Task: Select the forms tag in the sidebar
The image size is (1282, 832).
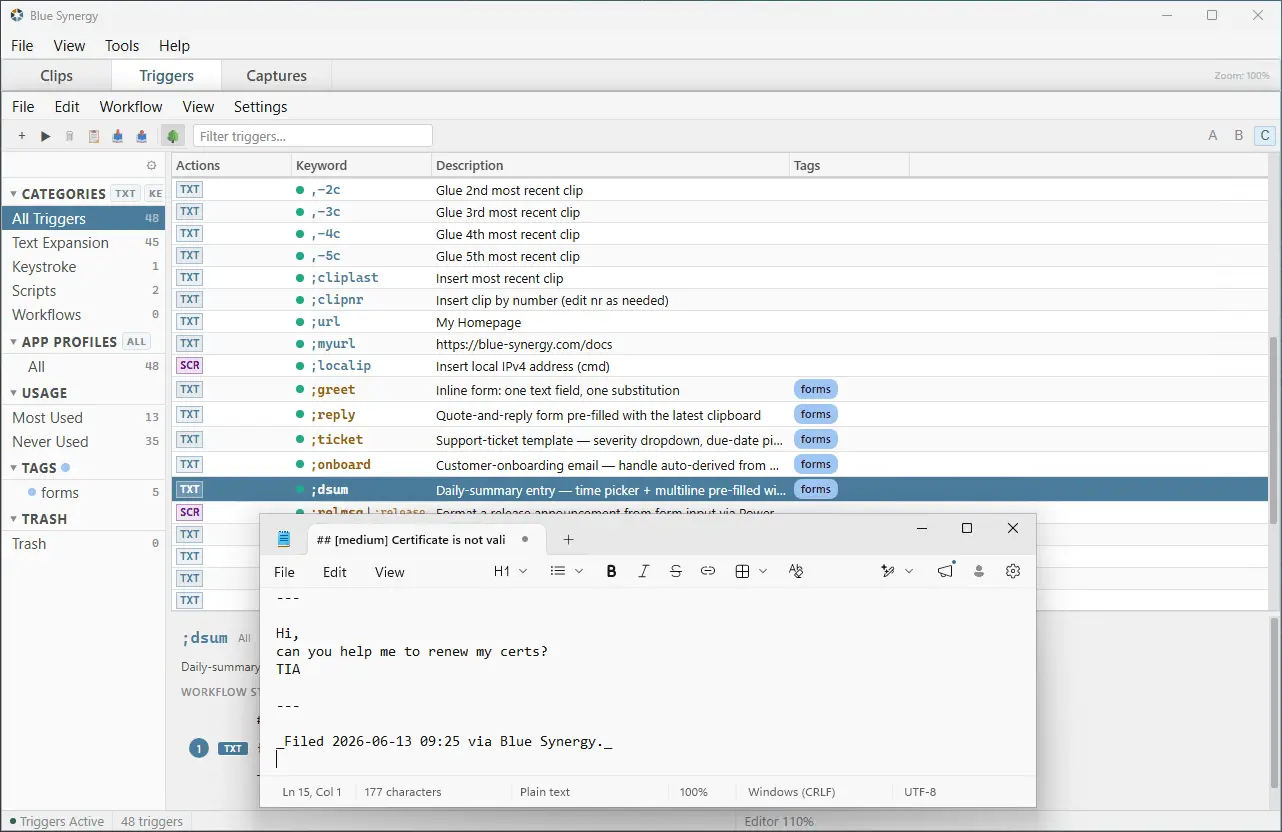Action: pos(84,493)
